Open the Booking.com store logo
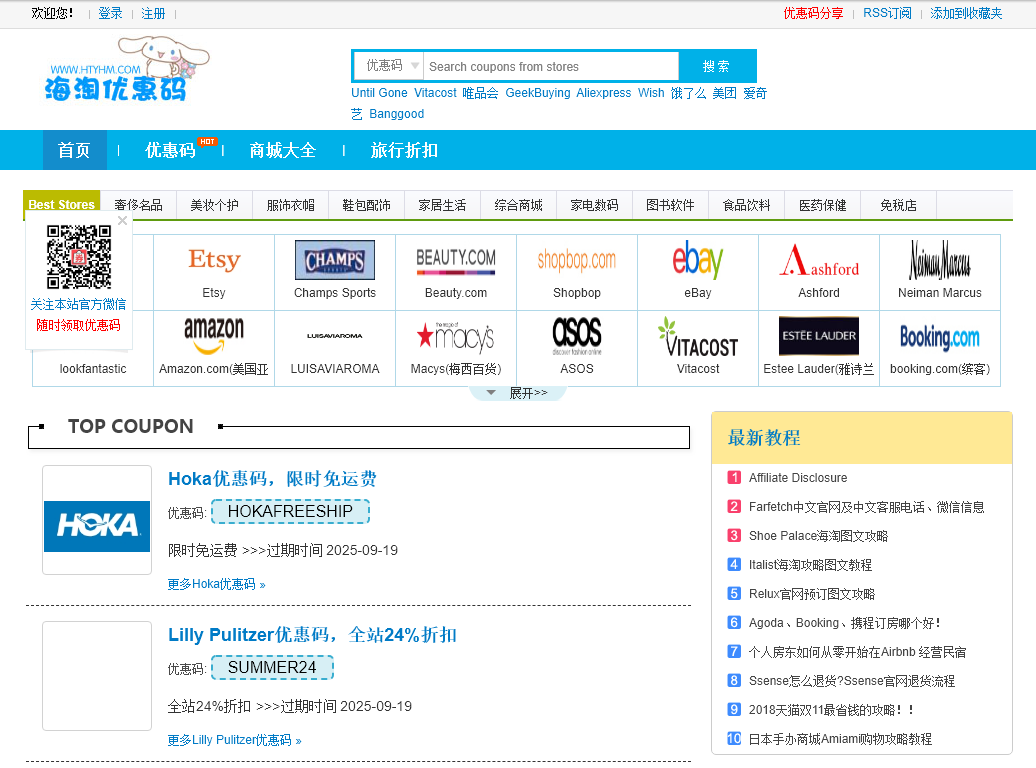Viewport: 1036px width, 768px height. point(940,337)
